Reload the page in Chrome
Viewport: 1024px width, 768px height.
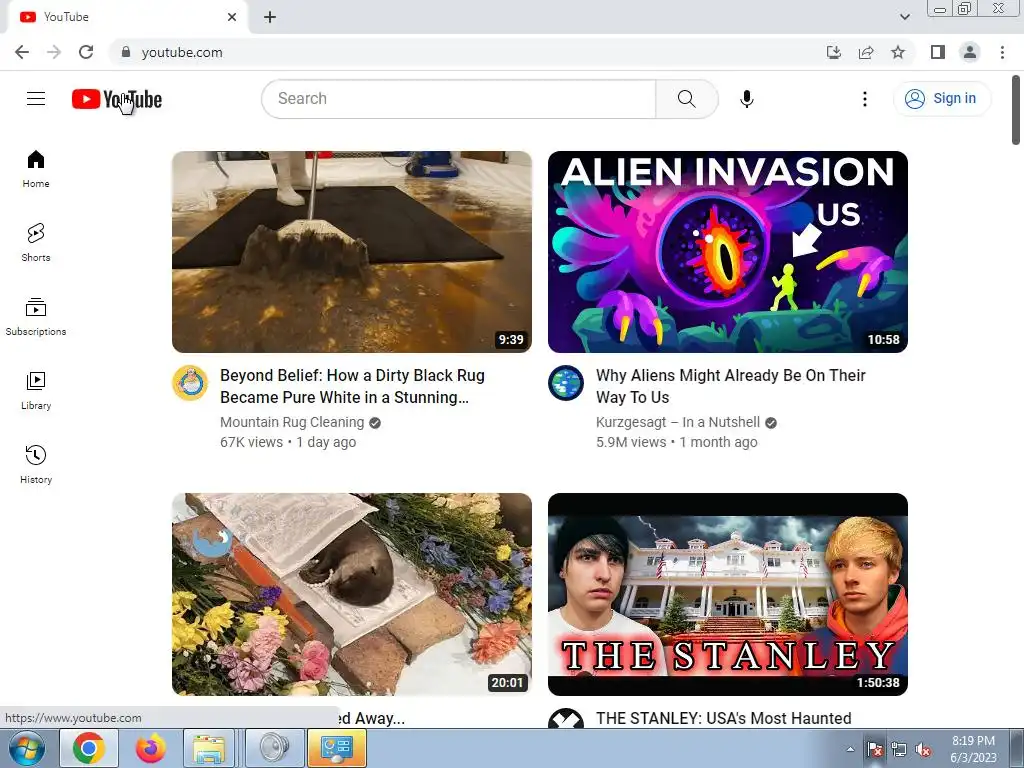point(86,52)
